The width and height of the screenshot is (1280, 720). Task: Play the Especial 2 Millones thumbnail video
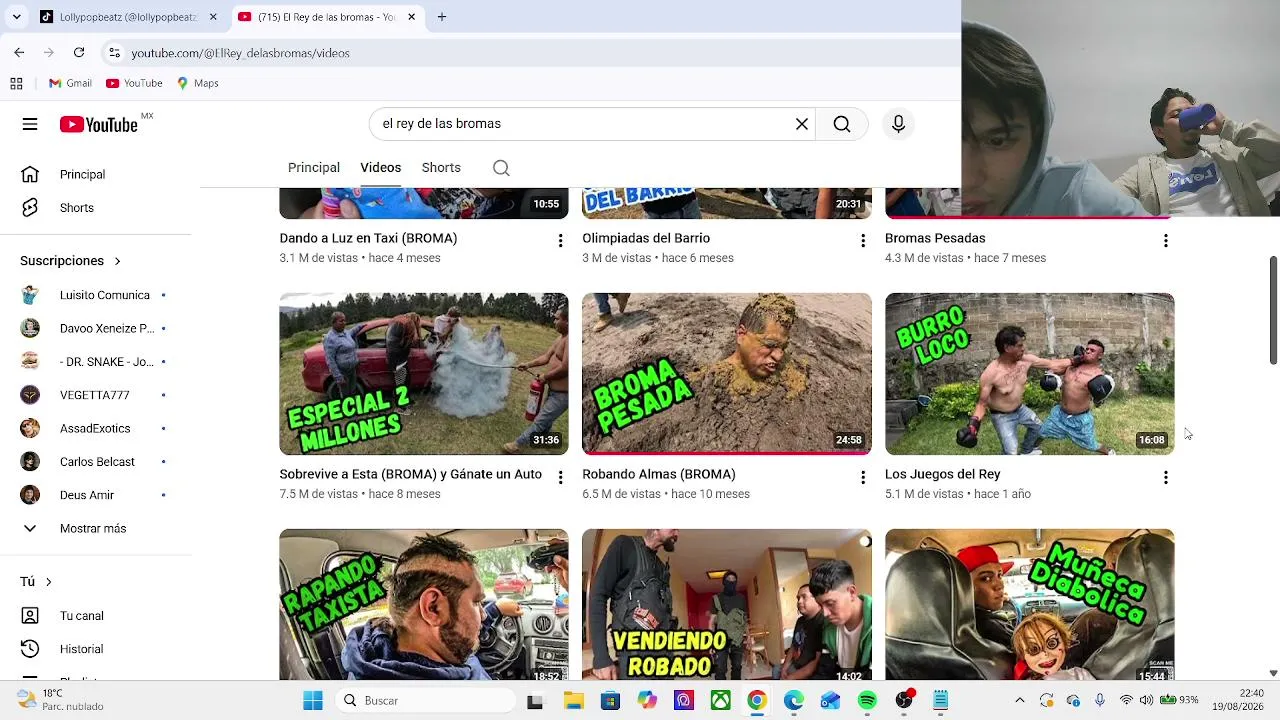click(424, 374)
